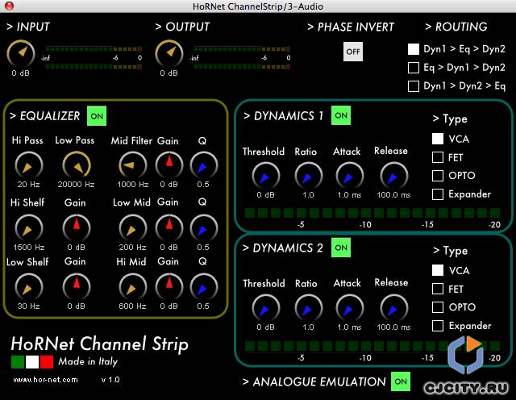Select FET type in Dynamics 2
The height and width of the screenshot is (400, 516).
coord(438,289)
